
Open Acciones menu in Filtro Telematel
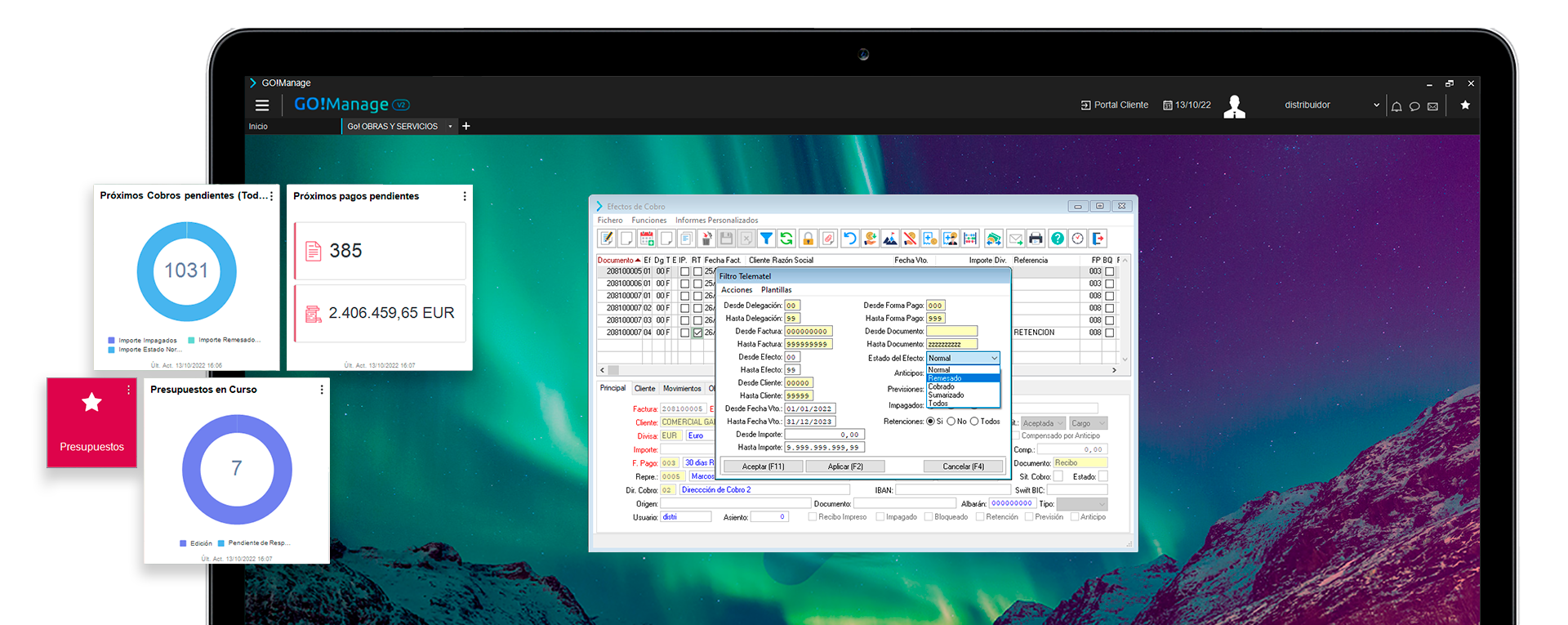(x=737, y=290)
